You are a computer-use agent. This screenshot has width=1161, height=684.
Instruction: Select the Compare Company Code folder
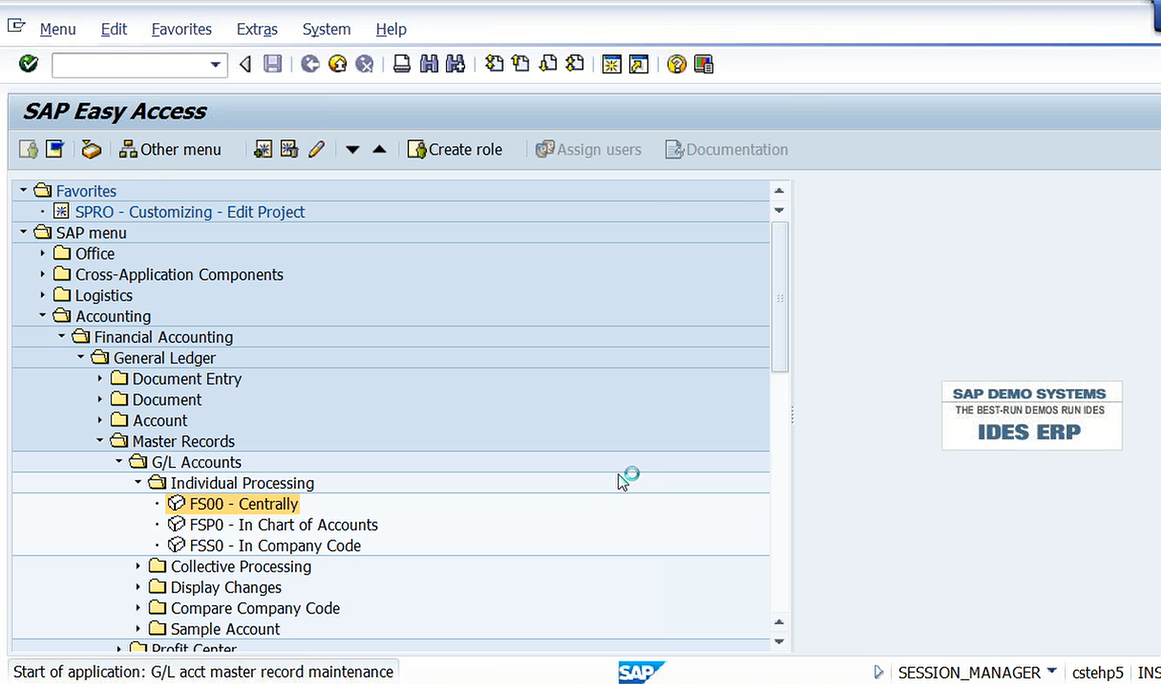pos(255,608)
